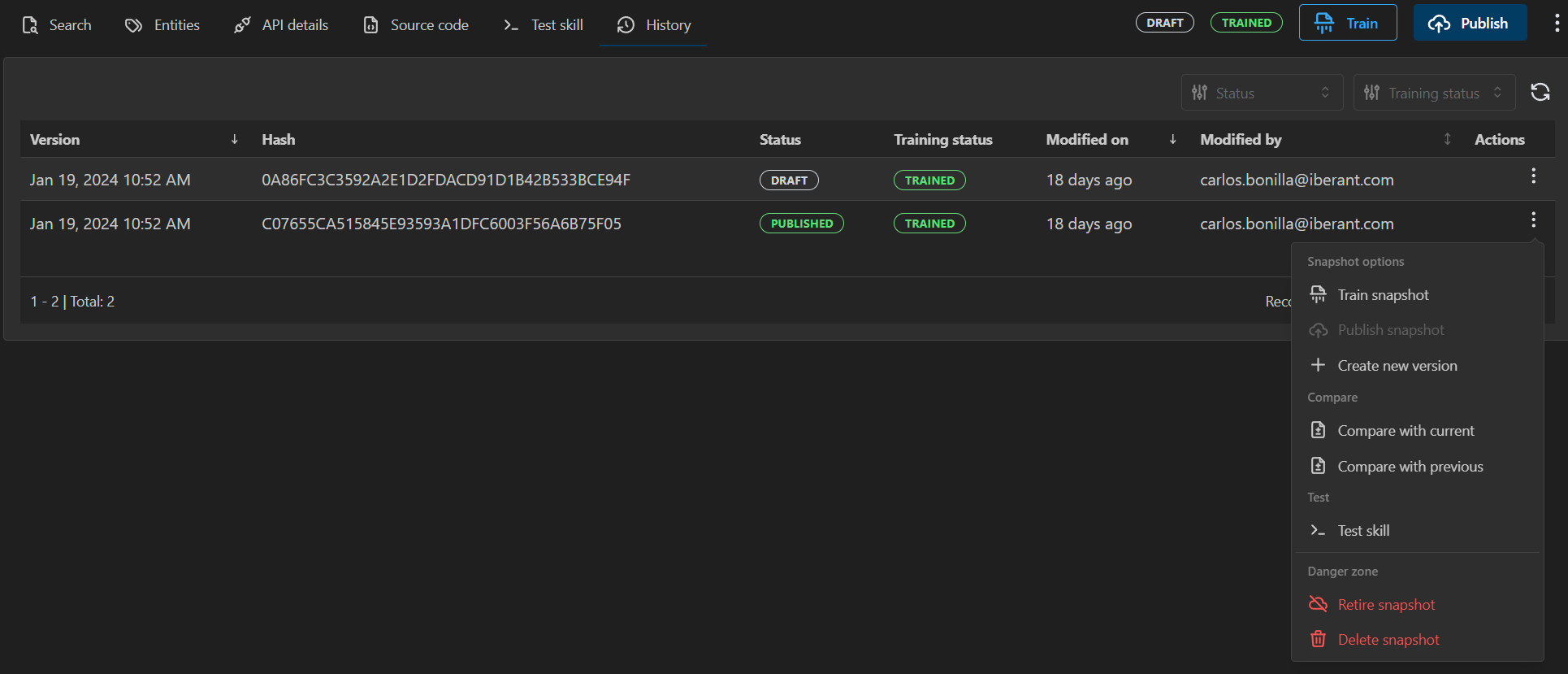Click the '1 - 2 | Total: 2' pagination text
The height and width of the screenshot is (674, 1568).
(72, 302)
